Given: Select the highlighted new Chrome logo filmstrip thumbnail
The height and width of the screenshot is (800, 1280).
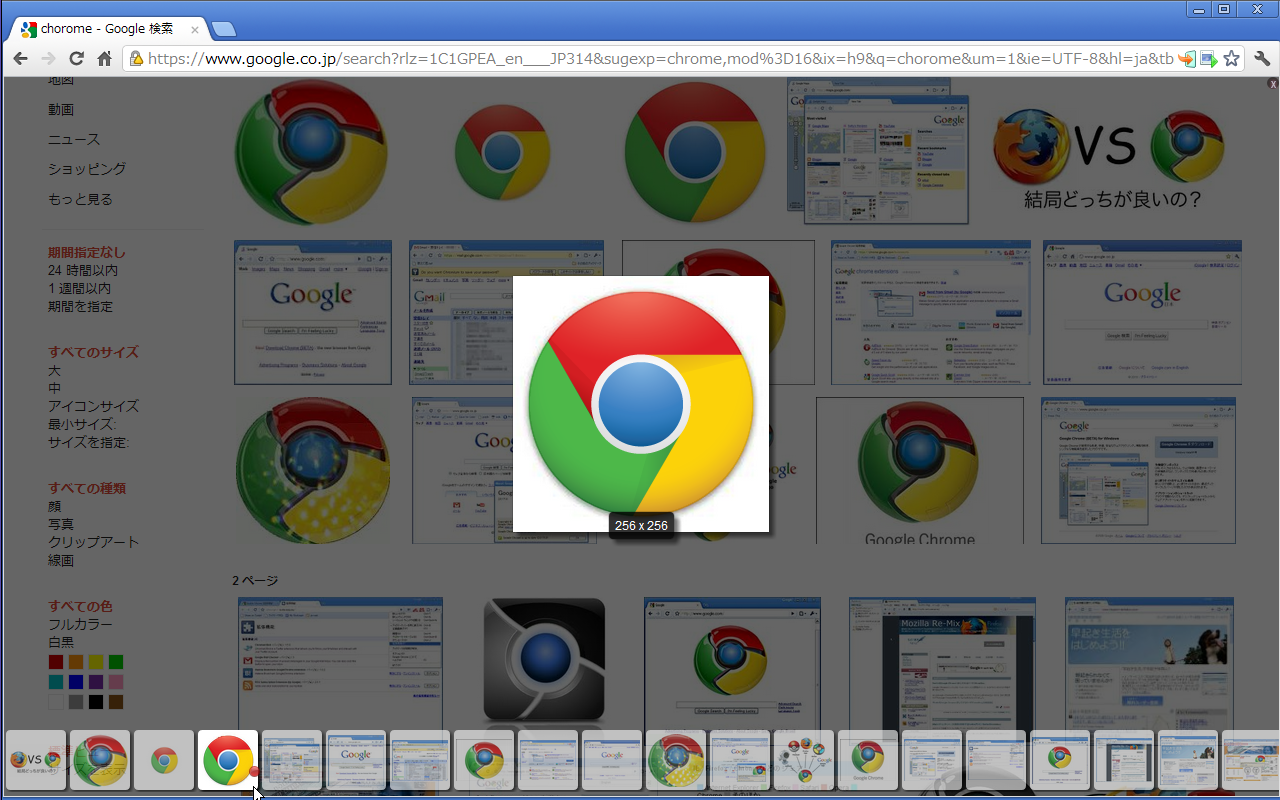Looking at the screenshot, I should tap(228, 760).
